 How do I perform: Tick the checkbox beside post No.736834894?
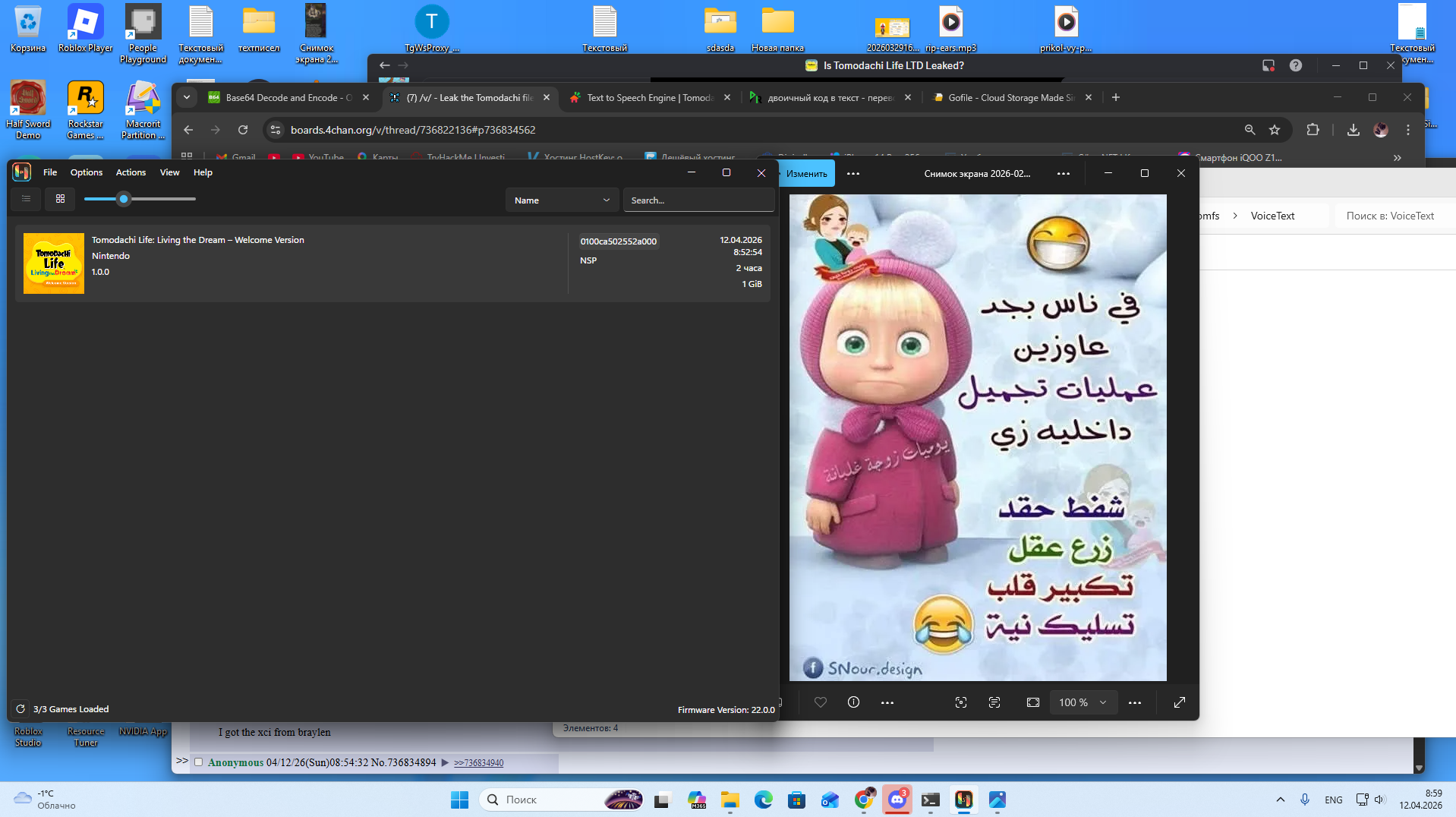coord(198,762)
